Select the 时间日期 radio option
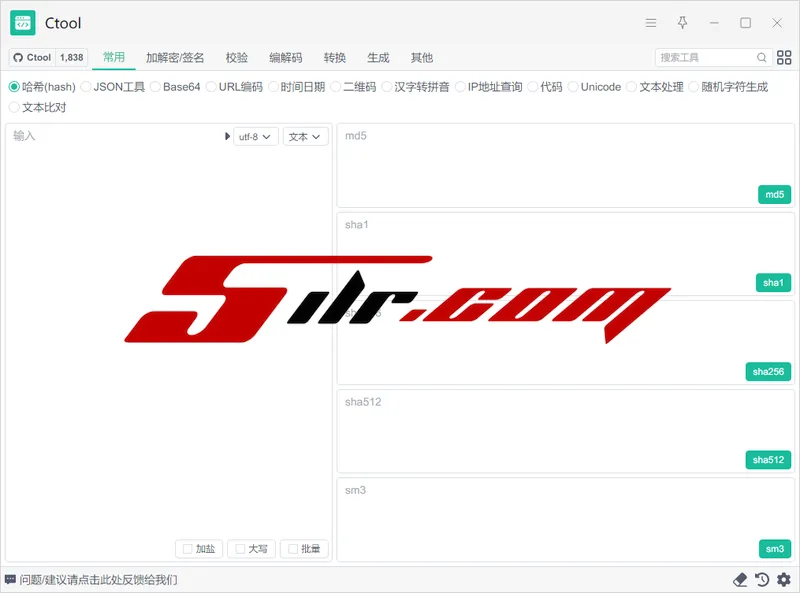800x593 pixels. pos(297,87)
